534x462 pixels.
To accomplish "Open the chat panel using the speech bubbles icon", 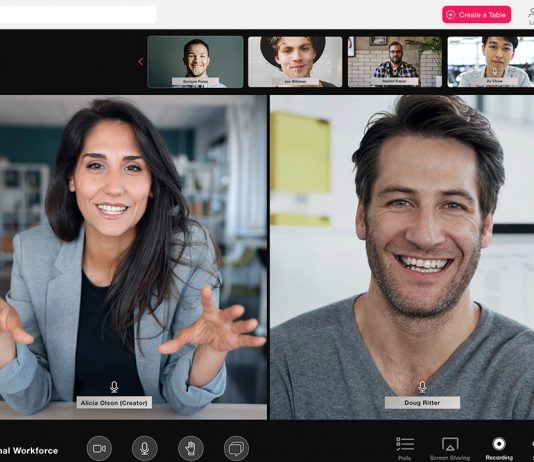I will (236, 448).
